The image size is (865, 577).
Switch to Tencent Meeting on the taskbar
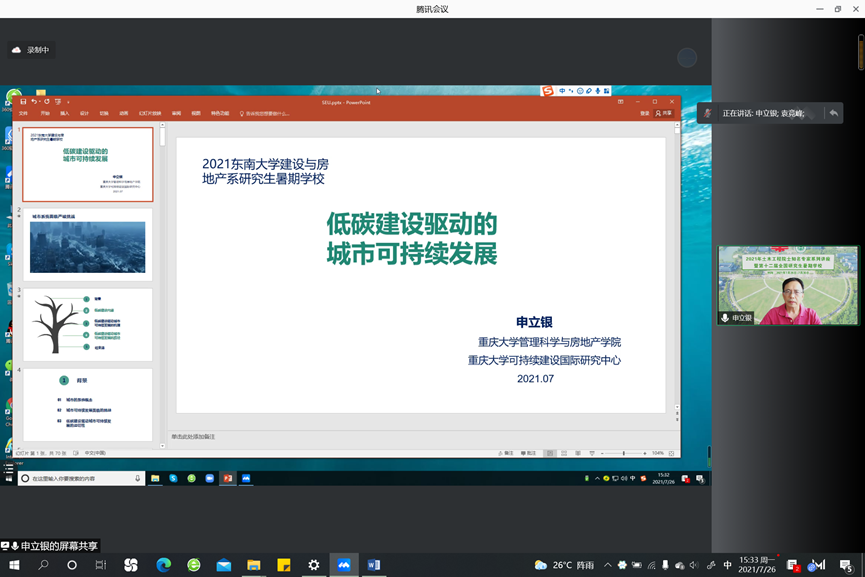343,565
